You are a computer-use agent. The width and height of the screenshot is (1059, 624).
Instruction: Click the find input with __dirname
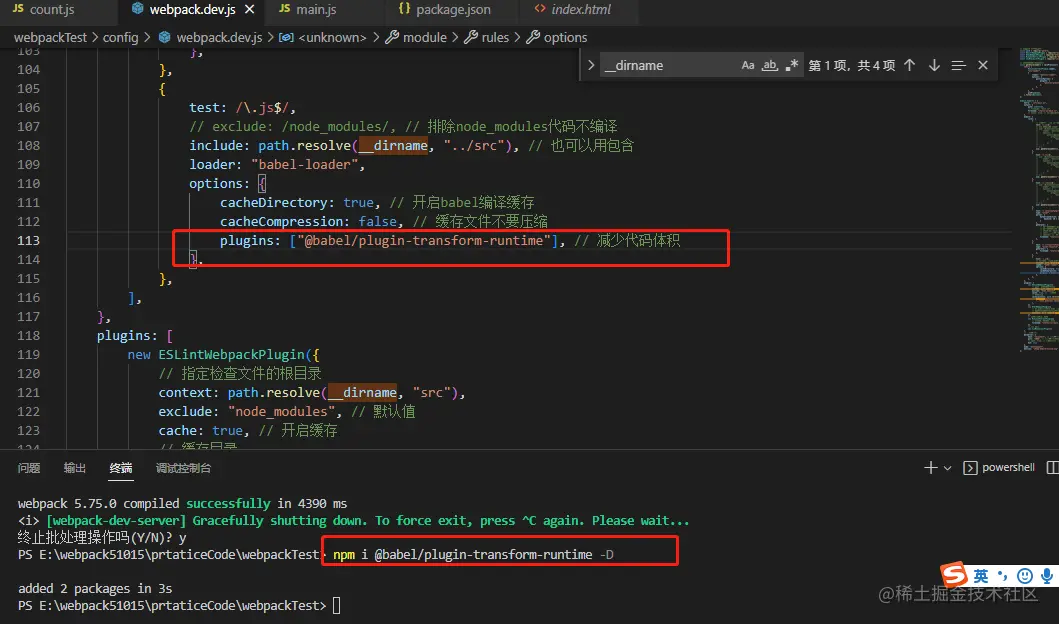(669, 66)
